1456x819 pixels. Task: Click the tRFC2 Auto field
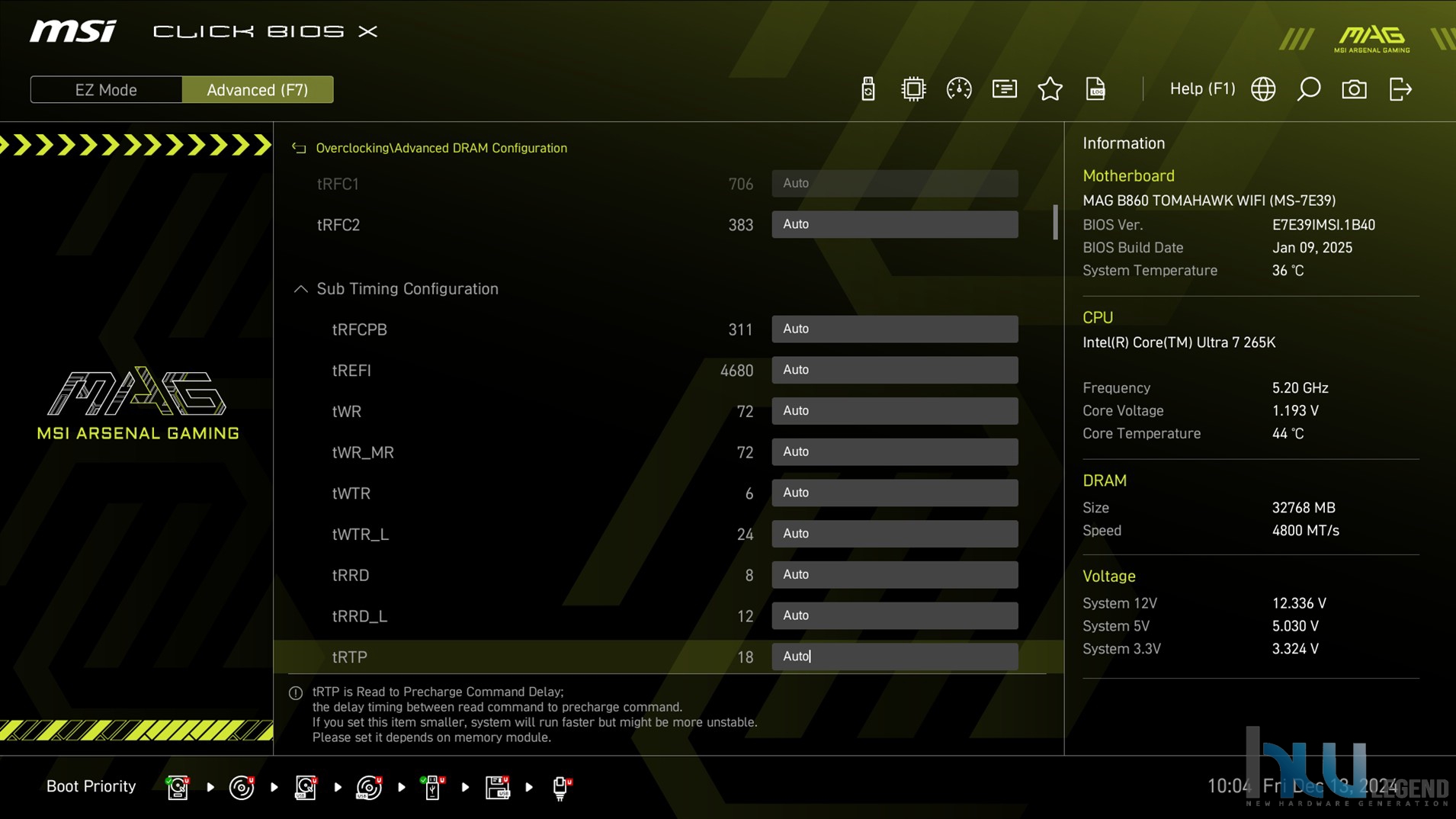pyautogui.click(x=894, y=224)
